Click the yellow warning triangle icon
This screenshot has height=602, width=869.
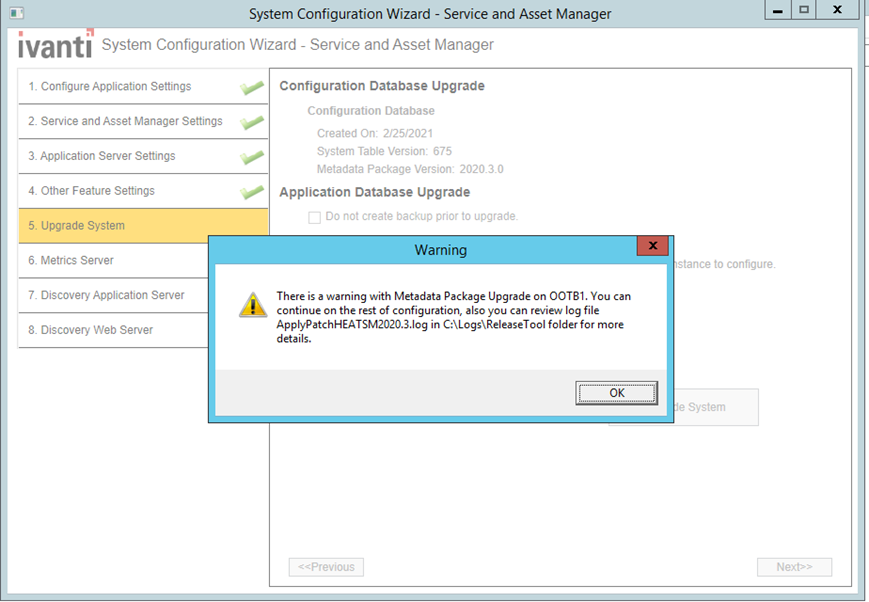pos(253,304)
